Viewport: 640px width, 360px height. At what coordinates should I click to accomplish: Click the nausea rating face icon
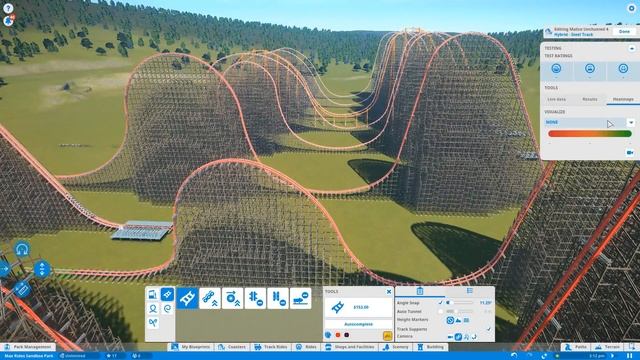623,69
